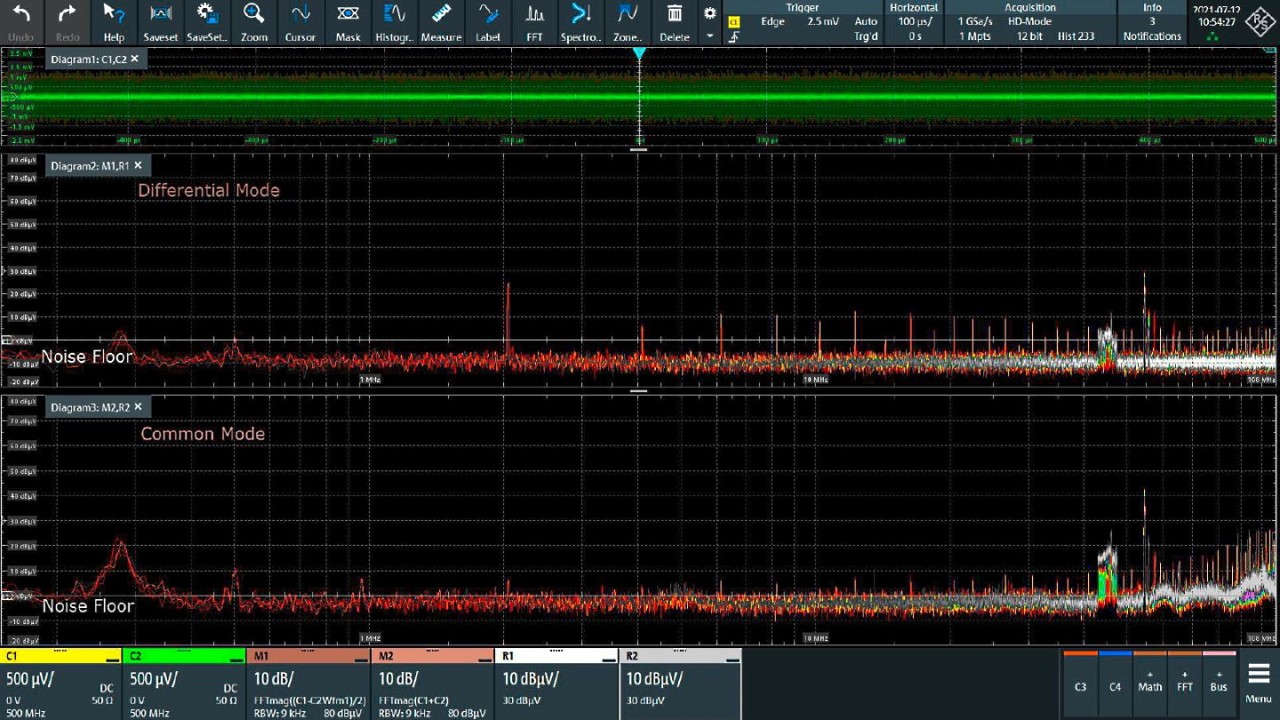Open the SaveSet settings gear tool
The height and width of the screenshot is (720, 1280).
tap(207, 22)
